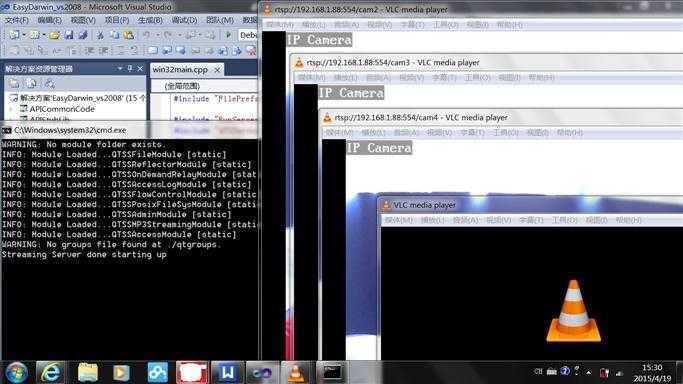The image size is (683, 384).
Task: Click the Properties icon in Solution Explorer toolbar
Action: point(14,83)
